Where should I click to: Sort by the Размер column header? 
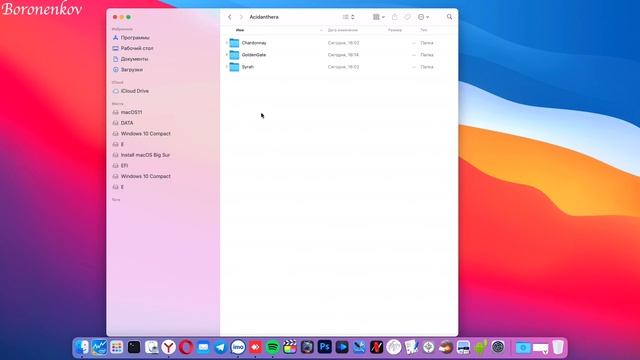(x=395, y=30)
